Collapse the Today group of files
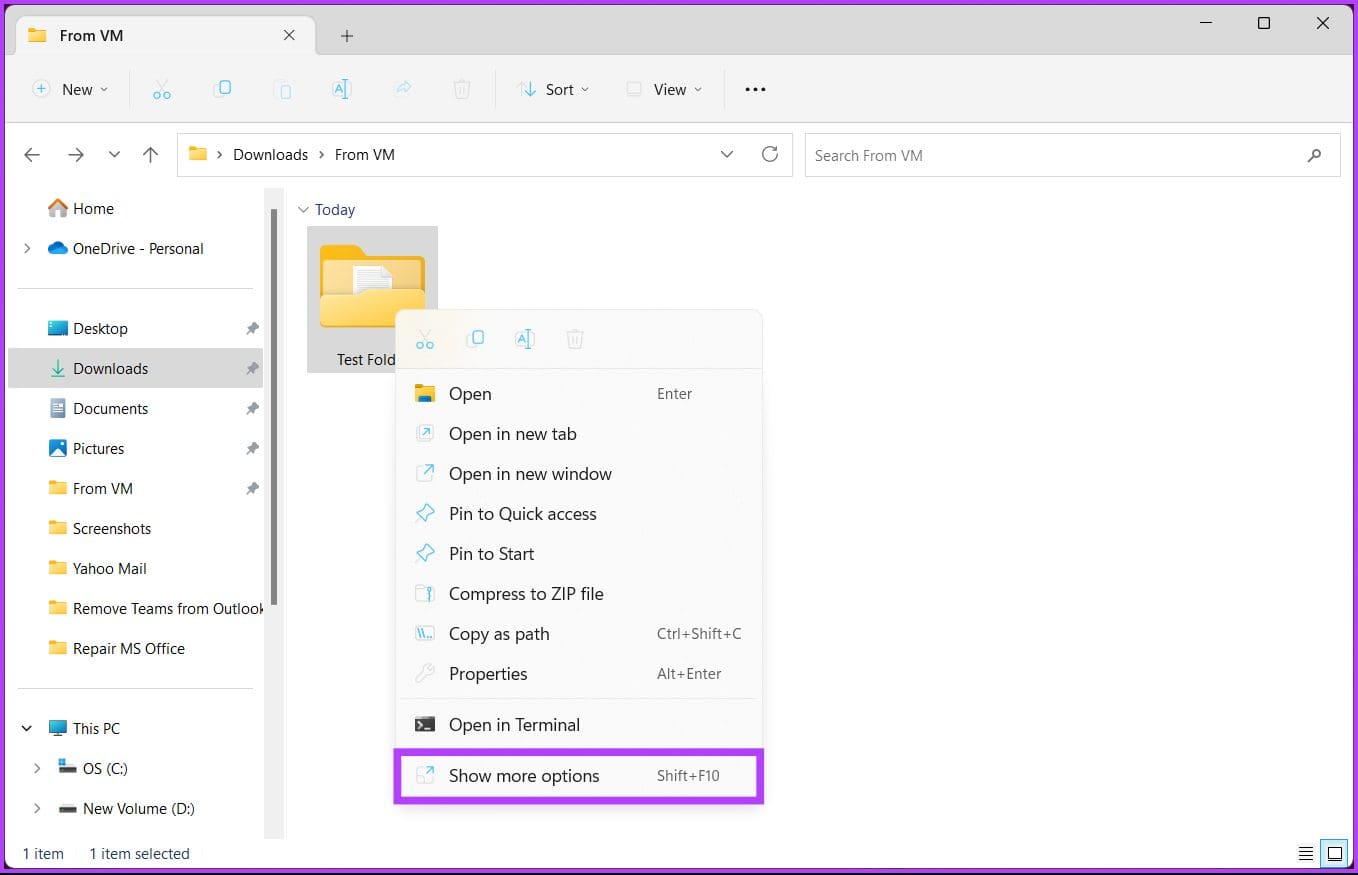Screen dimensions: 1358x875 click(x=303, y=209)
